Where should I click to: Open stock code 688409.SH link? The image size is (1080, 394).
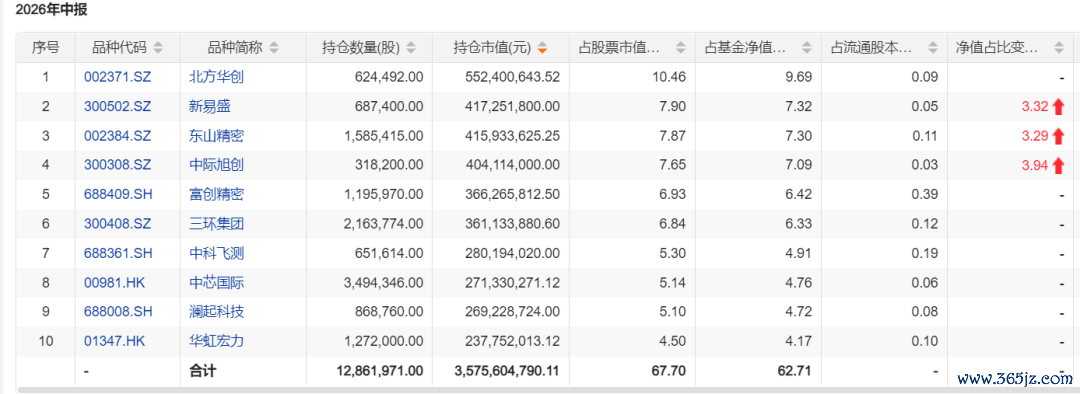[118, 195]
